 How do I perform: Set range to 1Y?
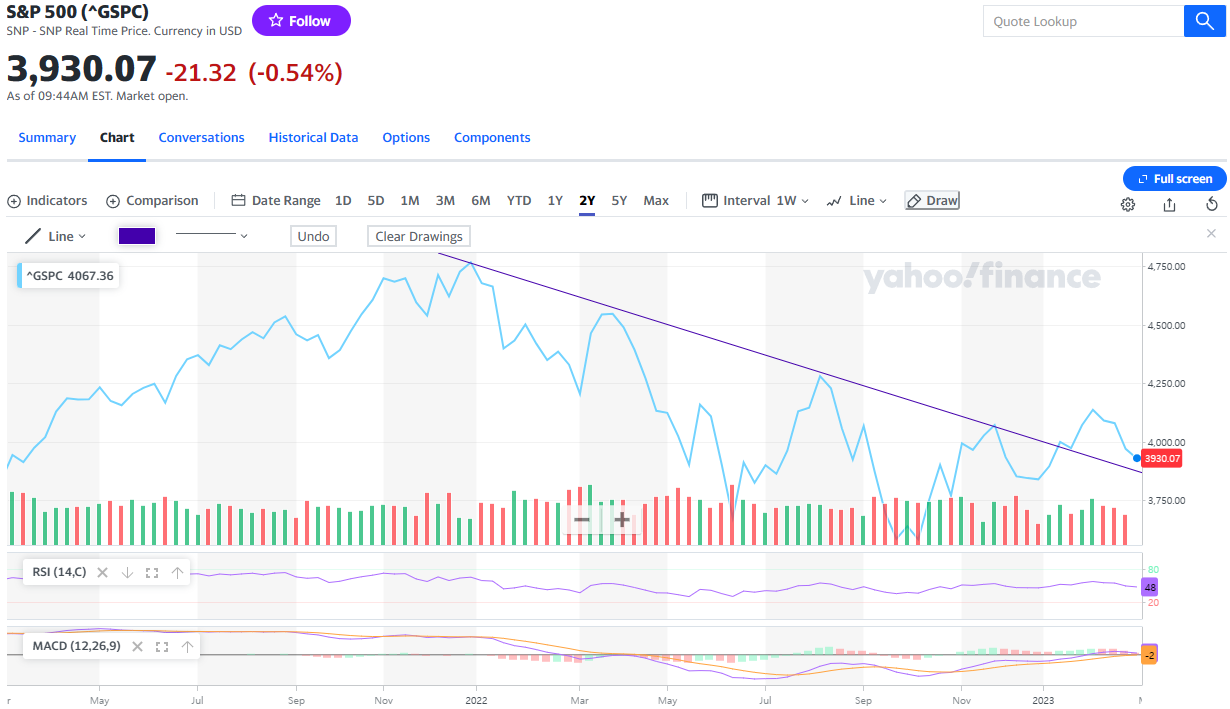[x=555, y=200]
